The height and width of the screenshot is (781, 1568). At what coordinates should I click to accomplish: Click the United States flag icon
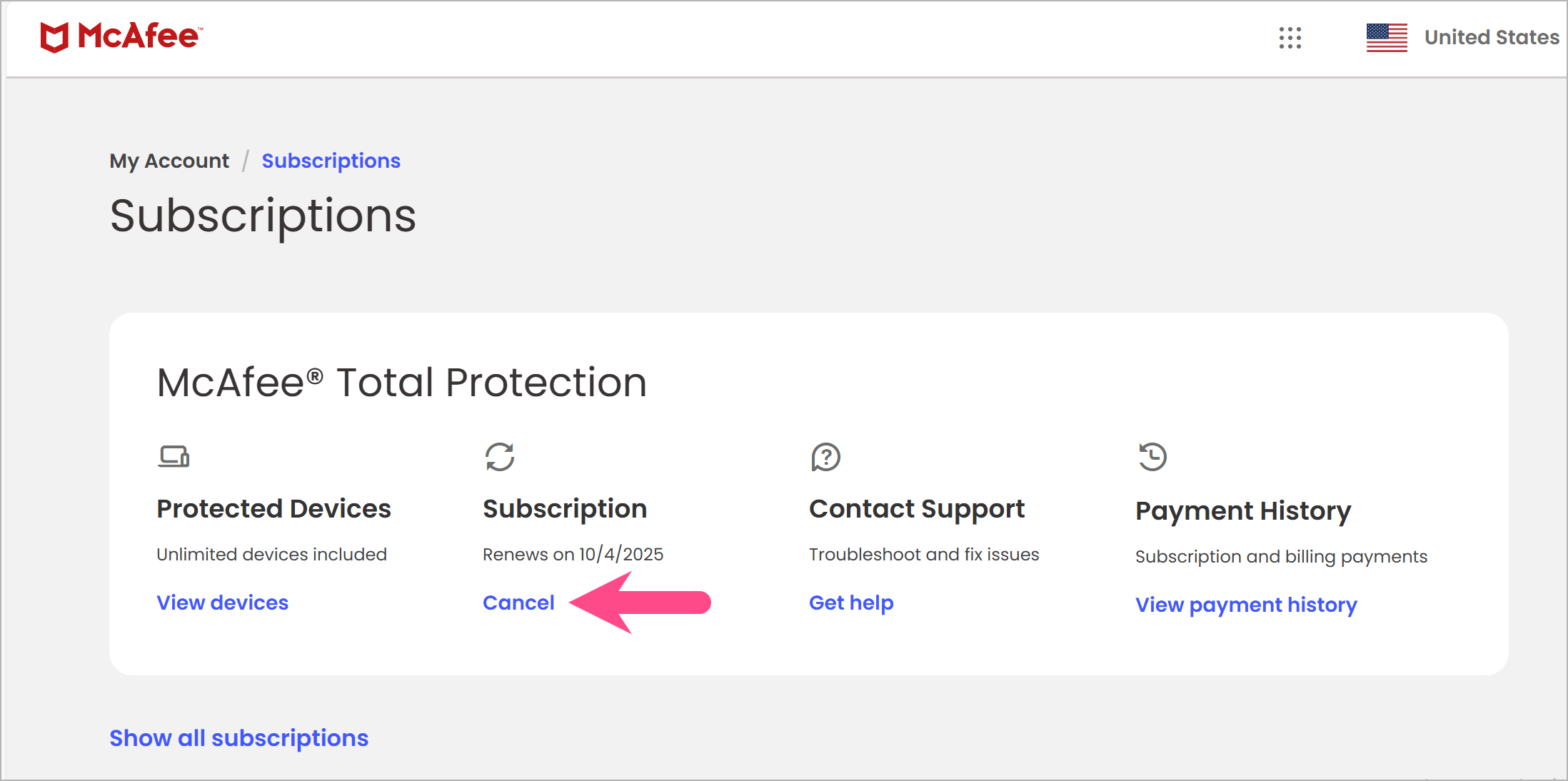click(1386, 36)
